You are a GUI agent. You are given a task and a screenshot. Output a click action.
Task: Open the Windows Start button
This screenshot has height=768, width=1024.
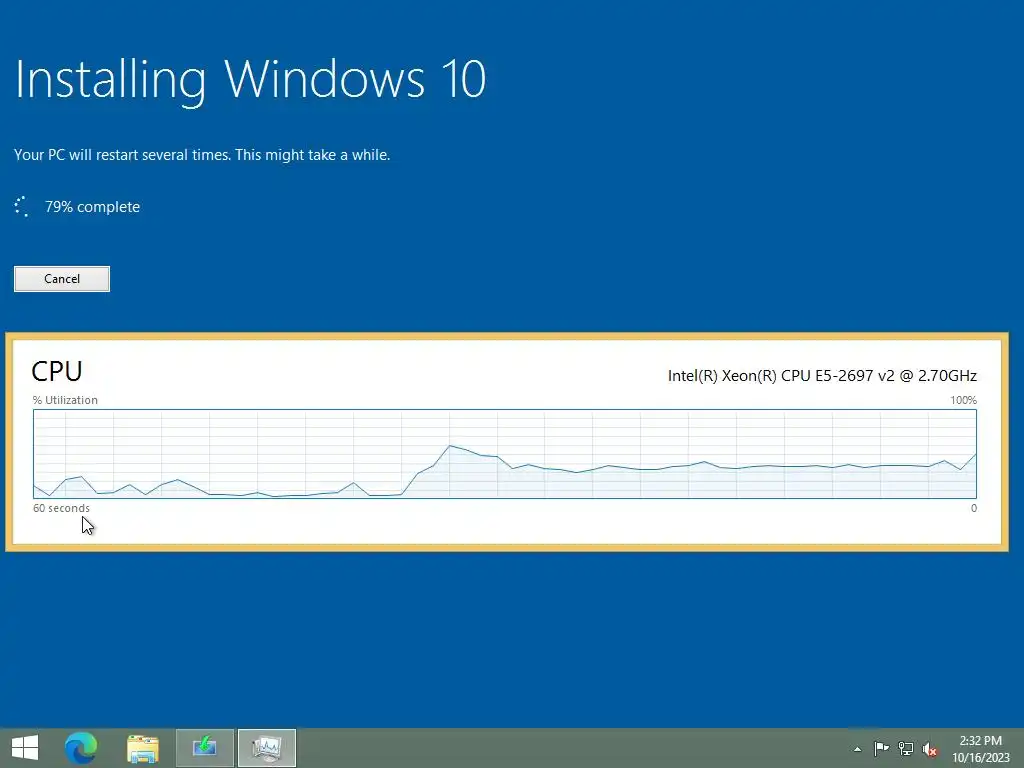click(25, 748)
